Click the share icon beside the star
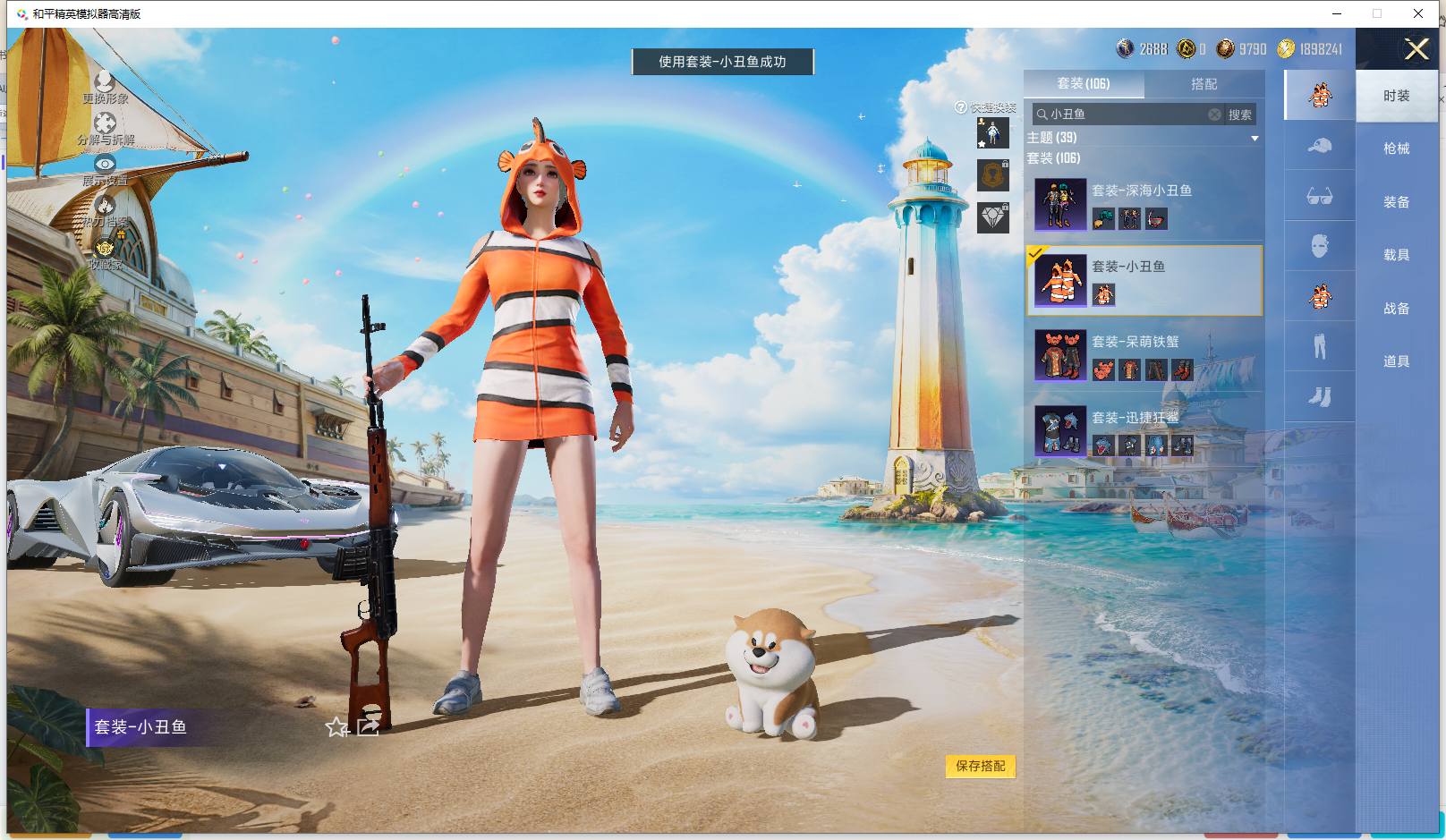The height and width of the screenshot is (840, 1446). [368, 726]
